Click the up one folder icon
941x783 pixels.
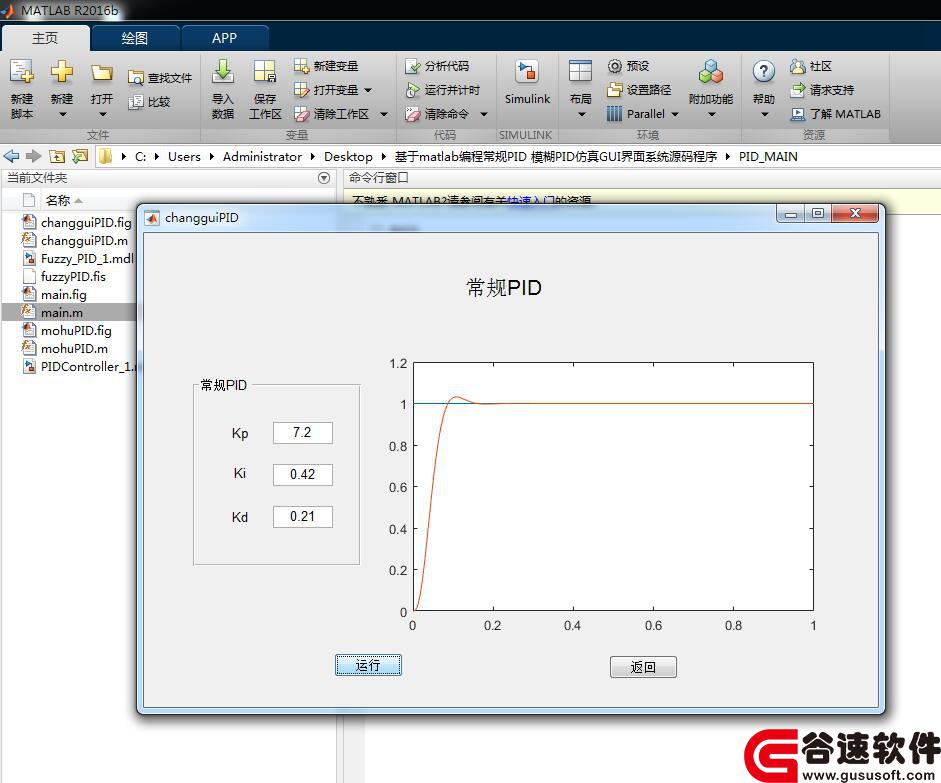coord(57,157)
